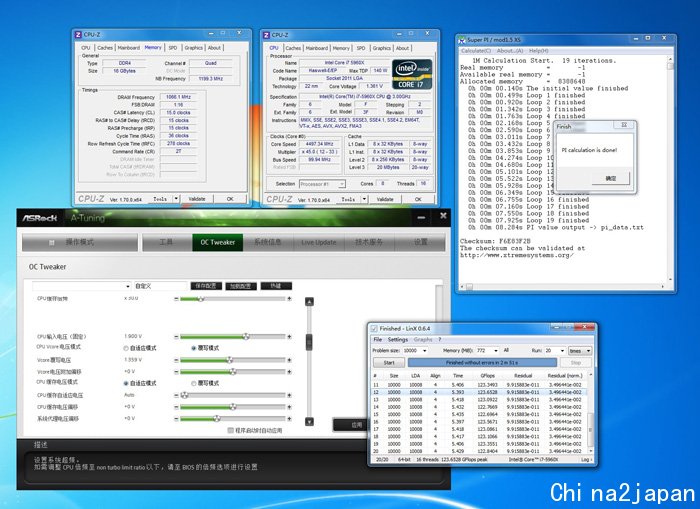
Task: Increase CPU输入电压 with its plus icon
Action: pyautogui.click(x=289, y=337)
